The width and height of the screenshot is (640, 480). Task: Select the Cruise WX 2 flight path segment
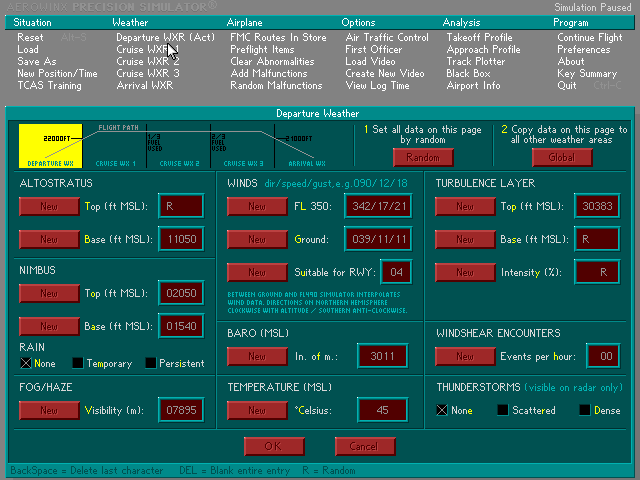pos(179,146)
